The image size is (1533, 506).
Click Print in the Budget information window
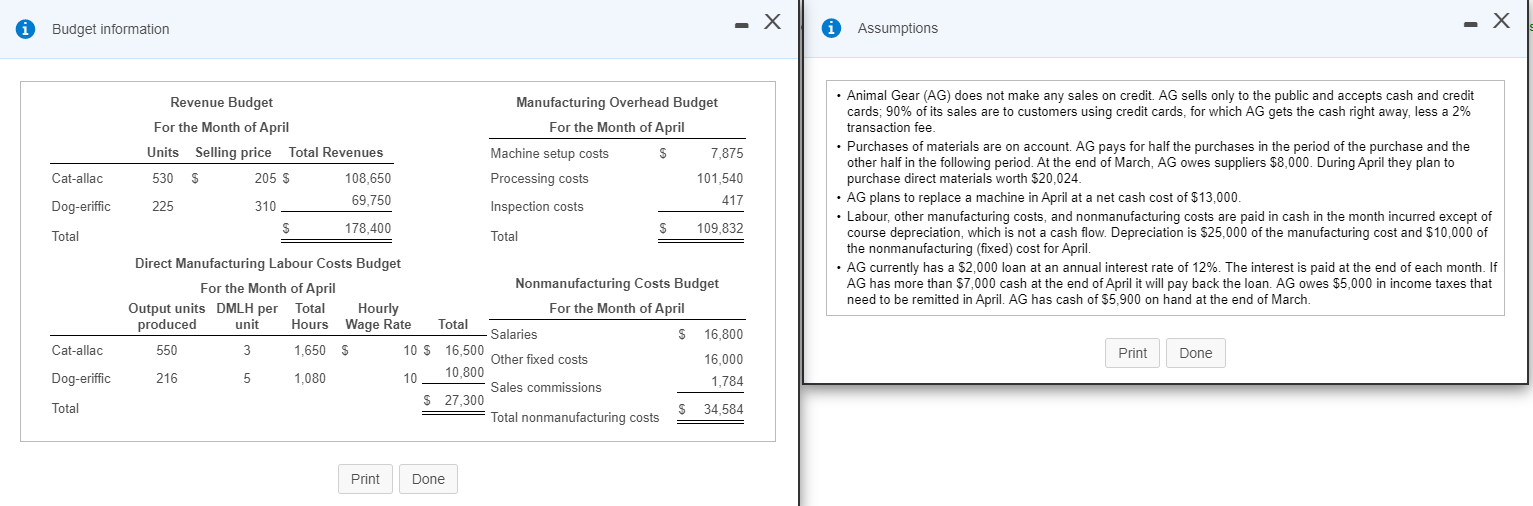(365, 479)
